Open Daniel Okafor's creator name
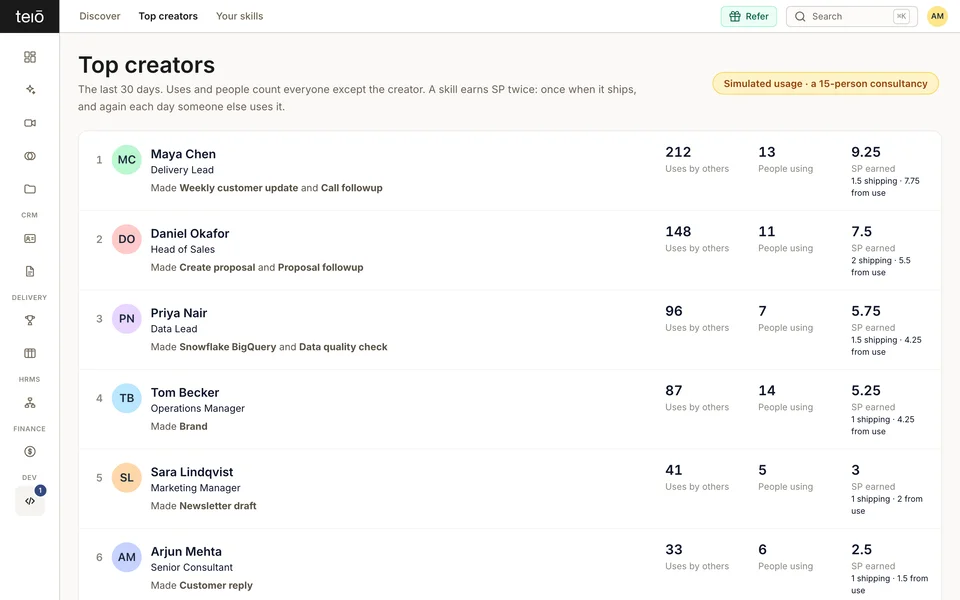This screenshot has width=960, height=600. pos(190,234)
